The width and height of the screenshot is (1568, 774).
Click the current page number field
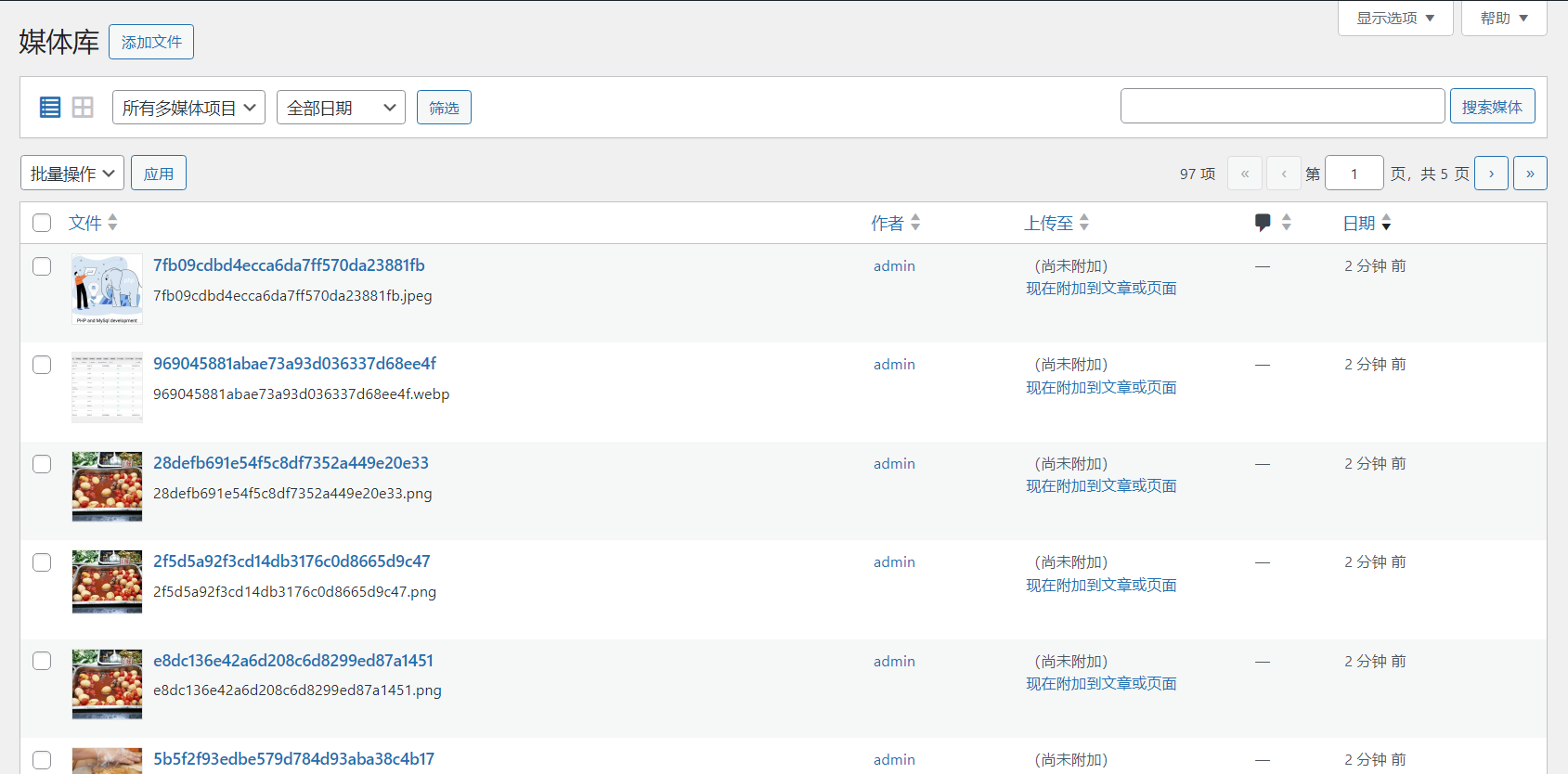coord(1354,174)
